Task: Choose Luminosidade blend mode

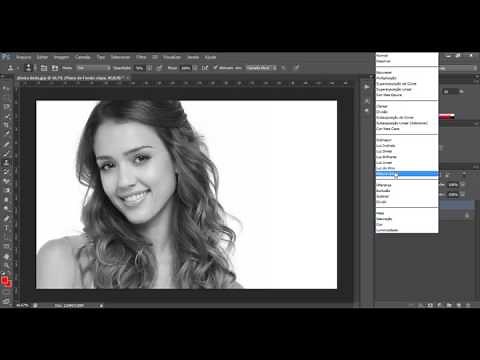Action: coord(407,230)
